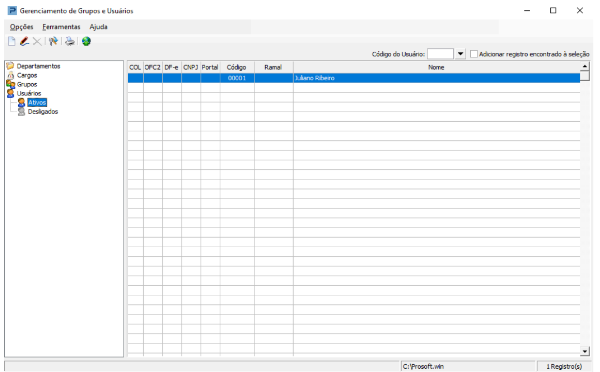Click the Código do Usuário input field
The height and width of the screenshot is (372, 600).
(x=440, y=54)
